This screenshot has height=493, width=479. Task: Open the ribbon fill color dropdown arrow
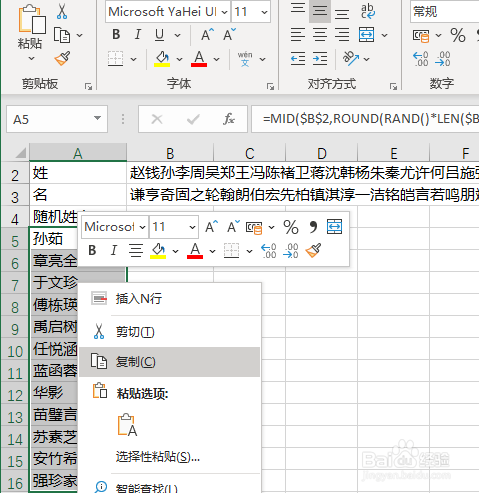(179, 59)
